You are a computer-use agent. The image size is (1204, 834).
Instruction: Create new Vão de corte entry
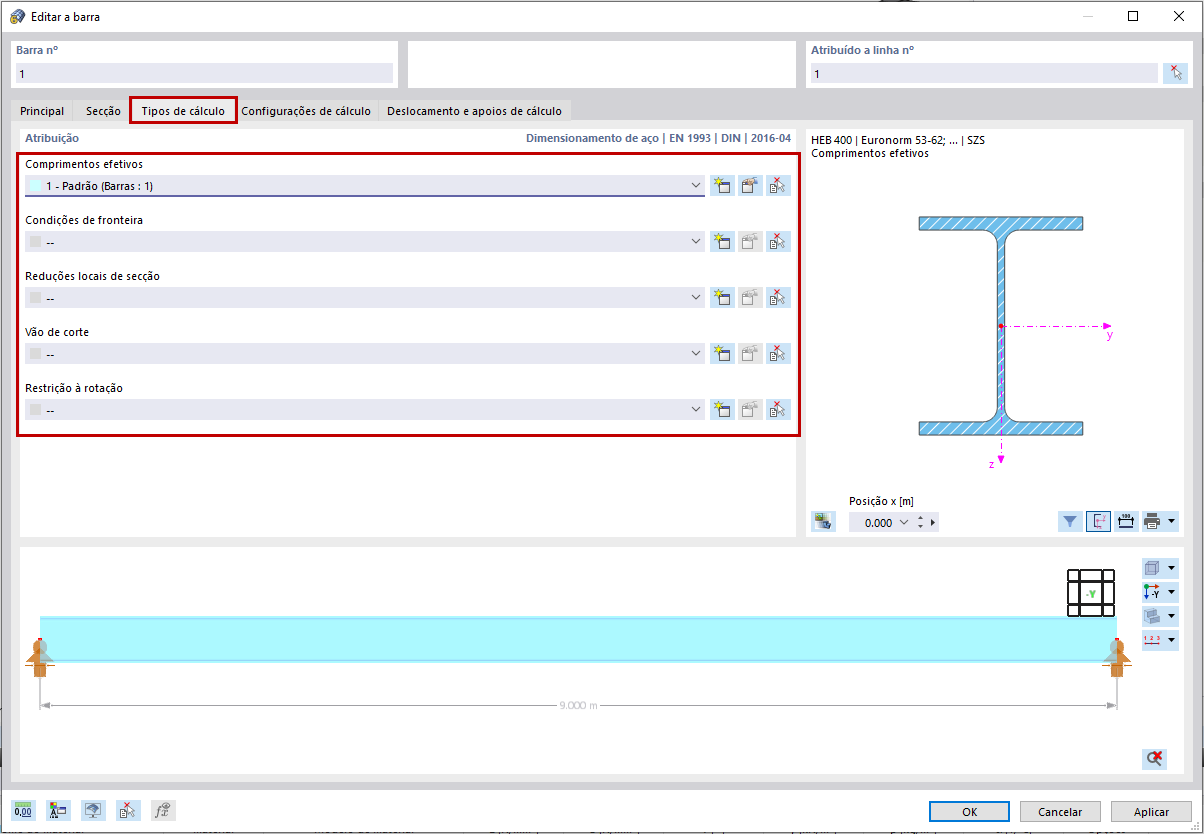pos(721,353)
